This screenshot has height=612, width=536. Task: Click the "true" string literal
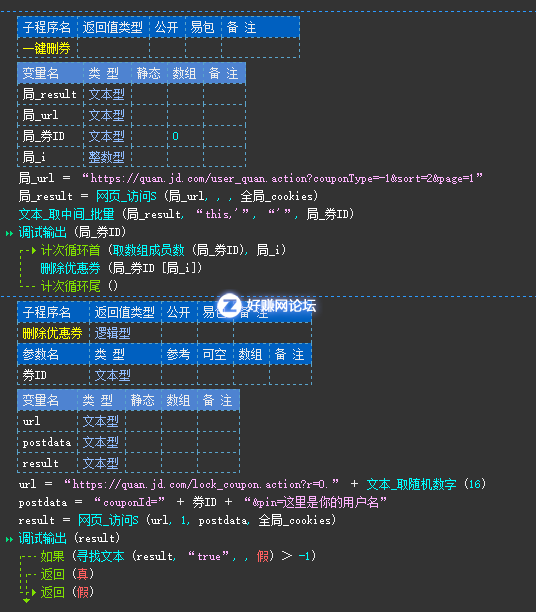209,557
